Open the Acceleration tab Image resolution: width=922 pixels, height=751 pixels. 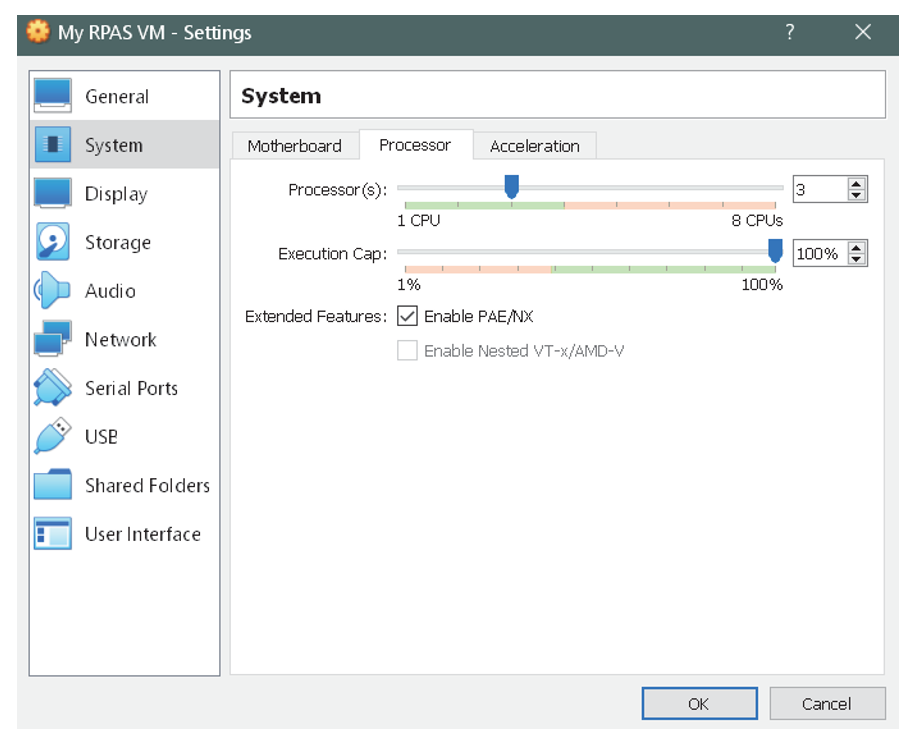coord(535,145)
